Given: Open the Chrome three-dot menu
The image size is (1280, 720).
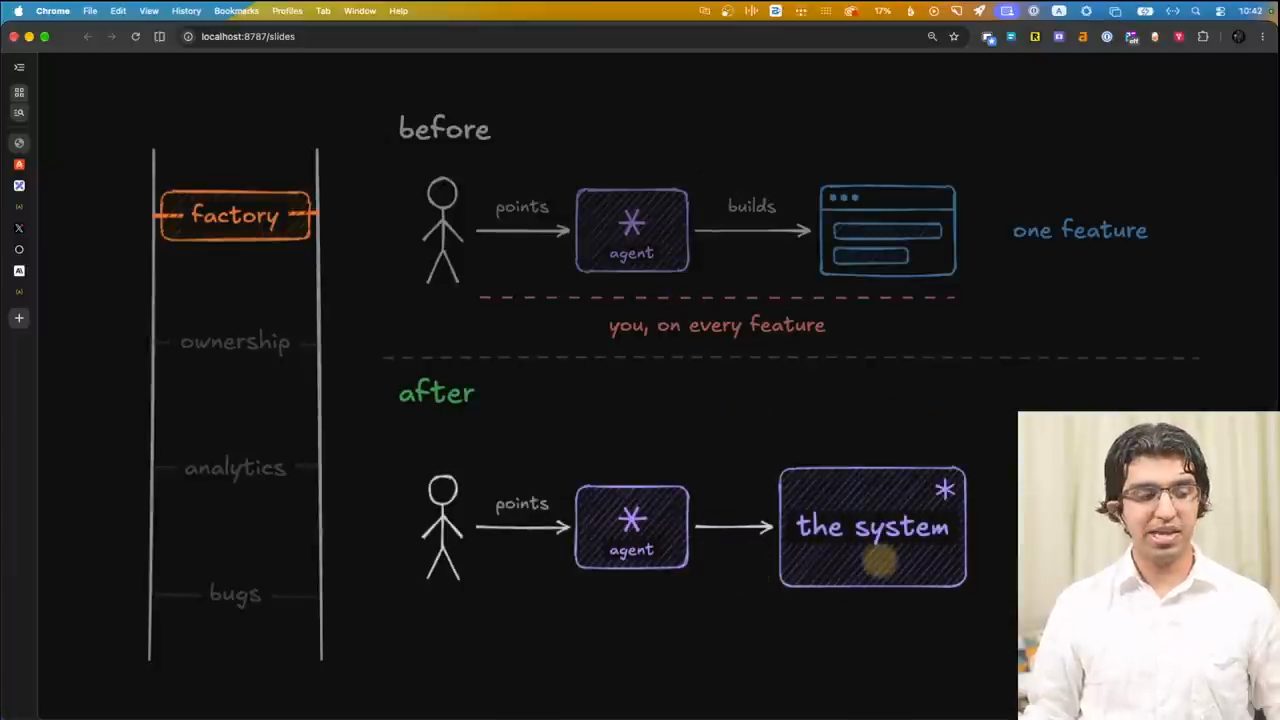Looking at the screenshot, I should pyautogui.click(x=1263, y=37).
